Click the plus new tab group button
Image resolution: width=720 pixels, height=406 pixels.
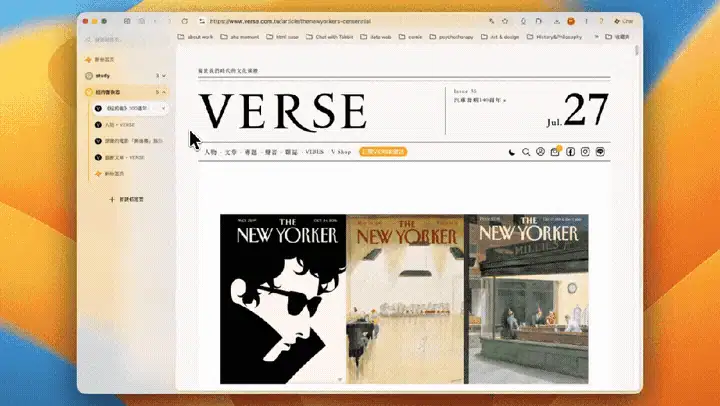click(126, 199)
